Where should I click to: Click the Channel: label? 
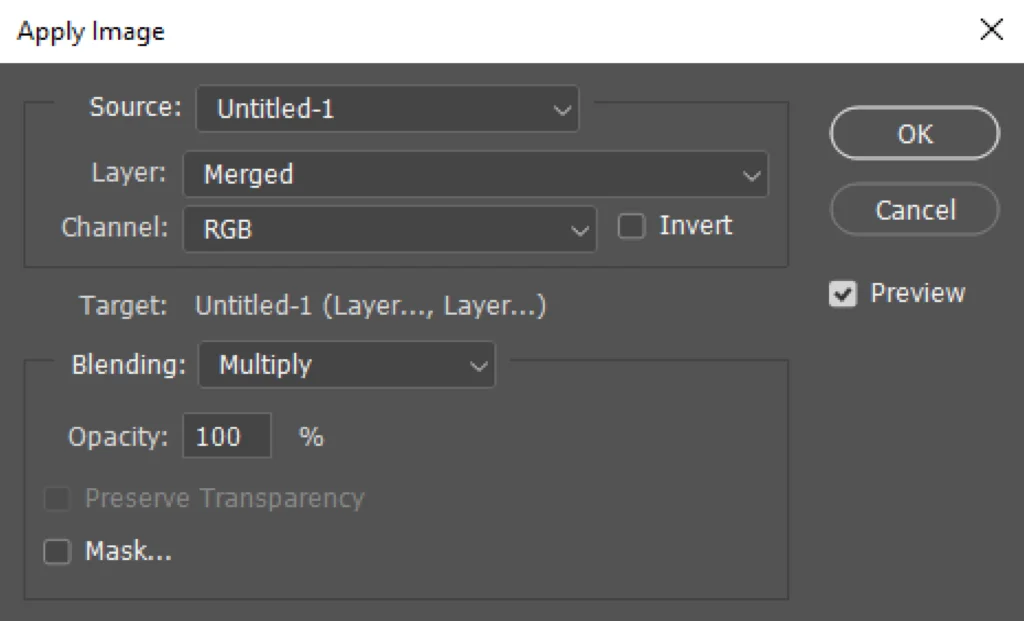click(115, 227)
